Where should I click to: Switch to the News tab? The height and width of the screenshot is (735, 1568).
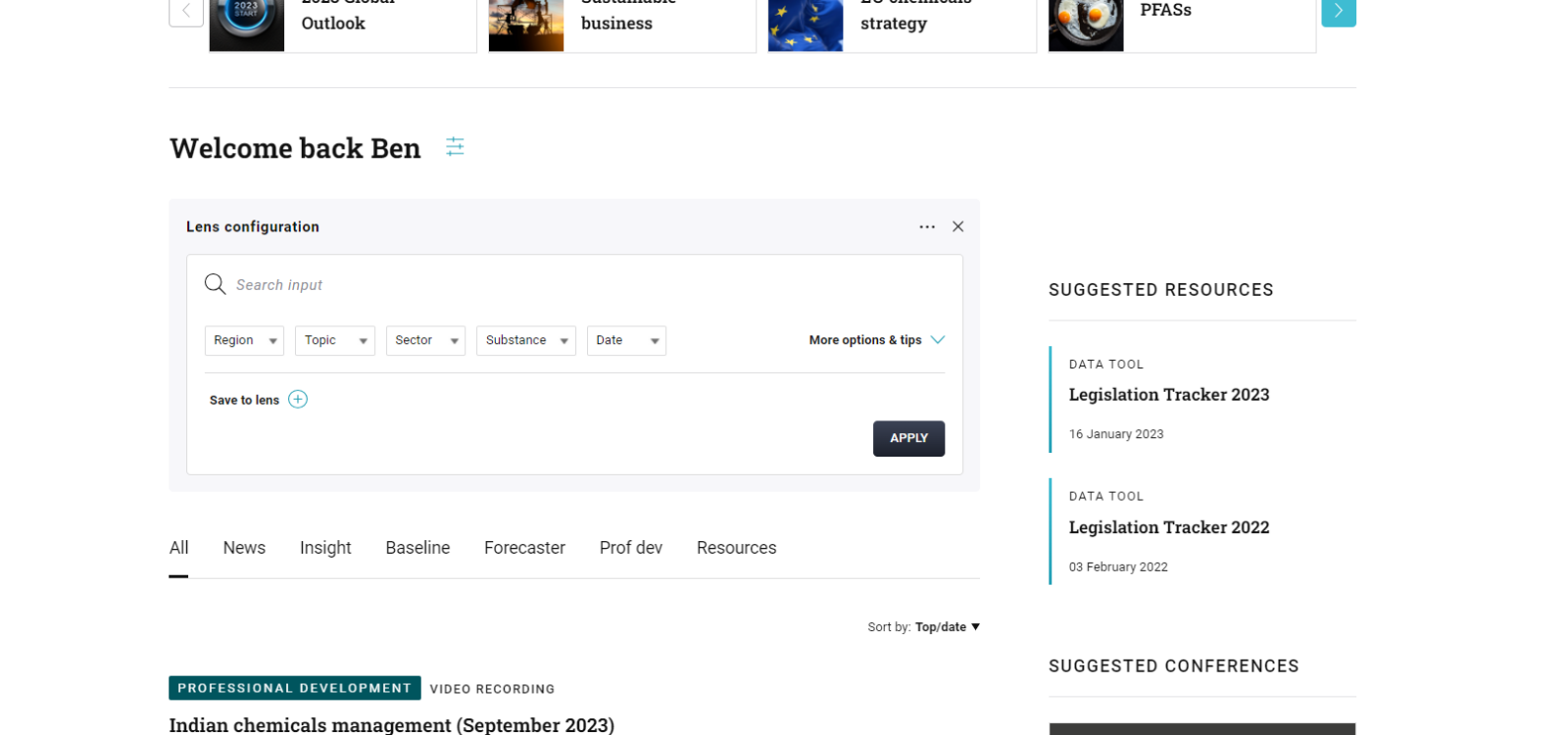pos(244,548)
